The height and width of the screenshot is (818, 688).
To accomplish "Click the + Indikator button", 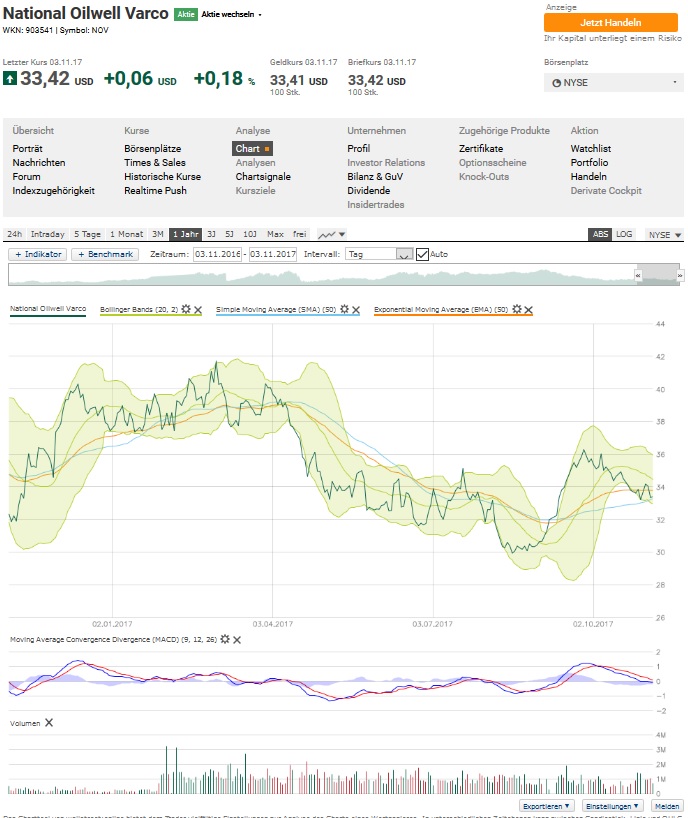I will (37, 254).
